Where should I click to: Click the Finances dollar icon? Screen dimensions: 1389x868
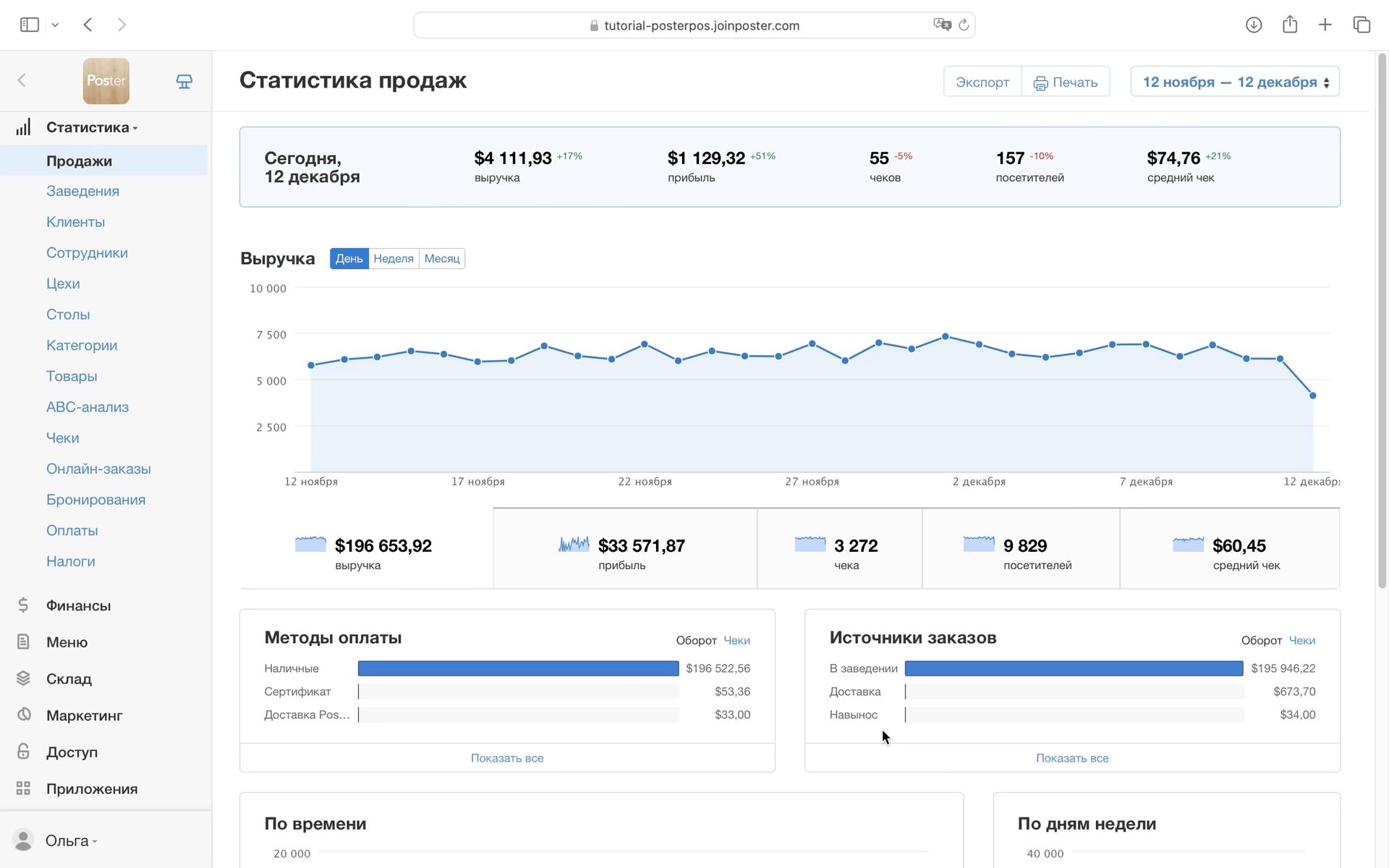click(23, 605)
